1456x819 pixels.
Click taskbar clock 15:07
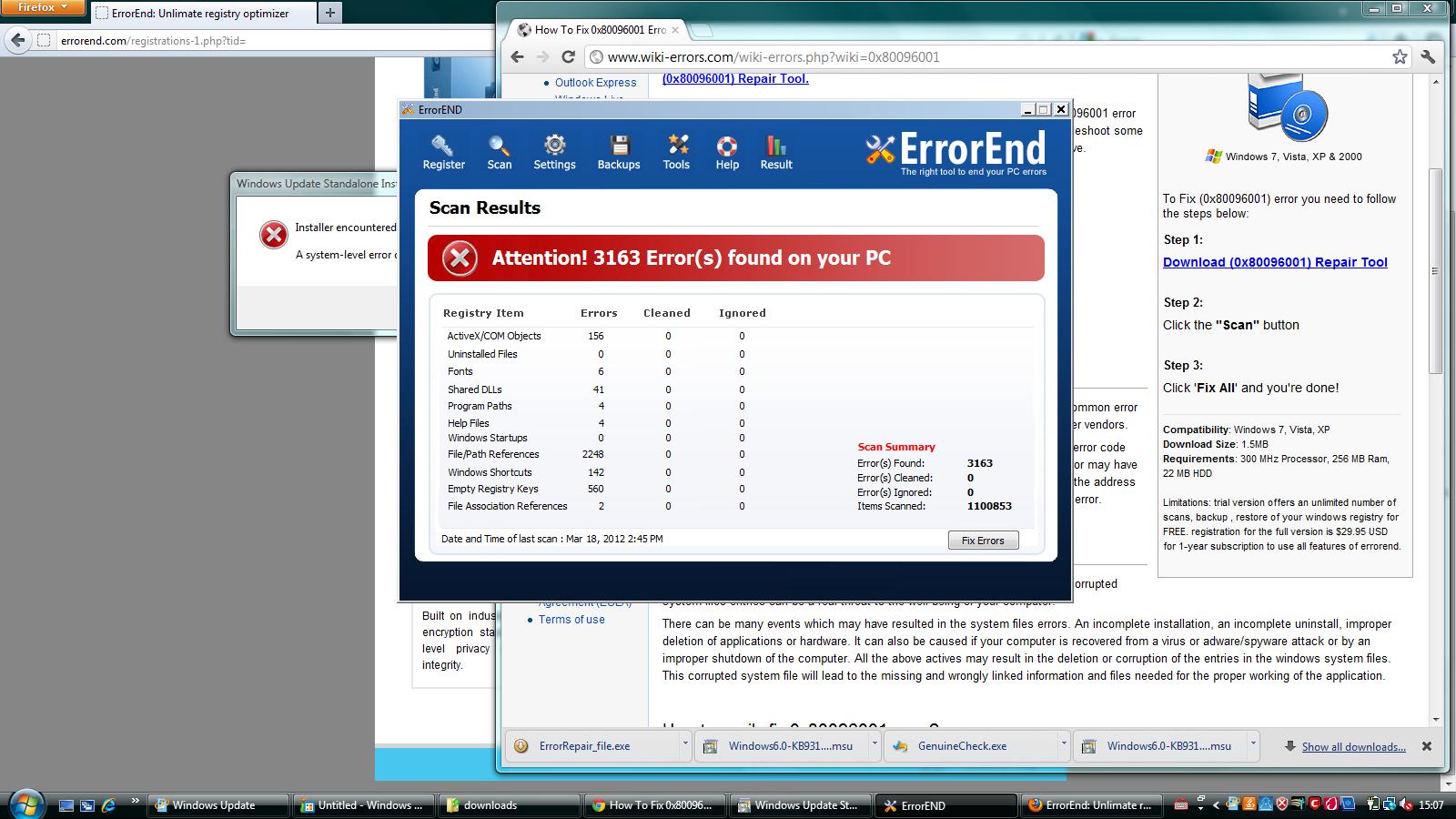coord(1431,805)
